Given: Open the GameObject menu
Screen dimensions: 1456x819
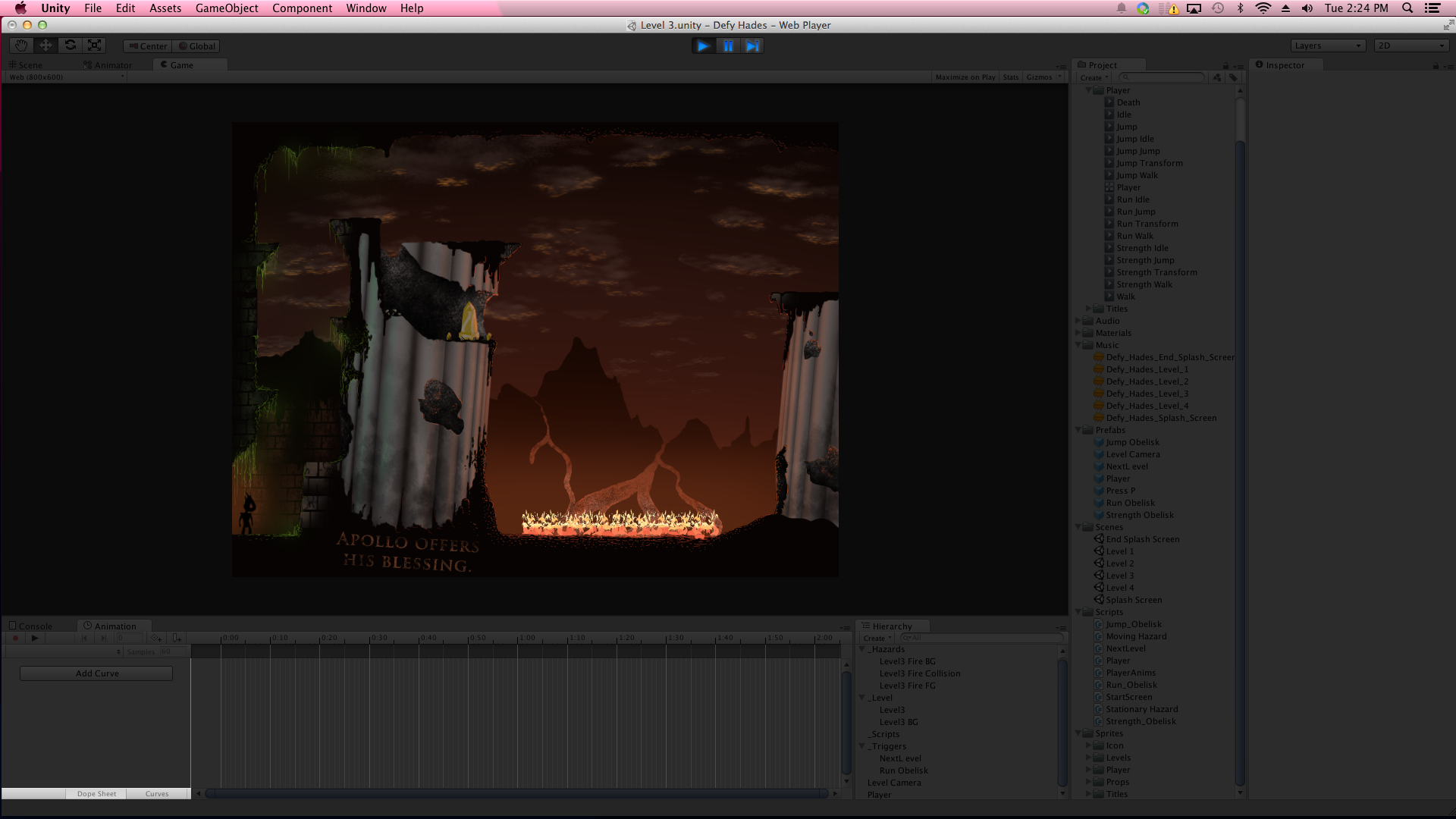Looking at the screenshot, I should point(227,8).
